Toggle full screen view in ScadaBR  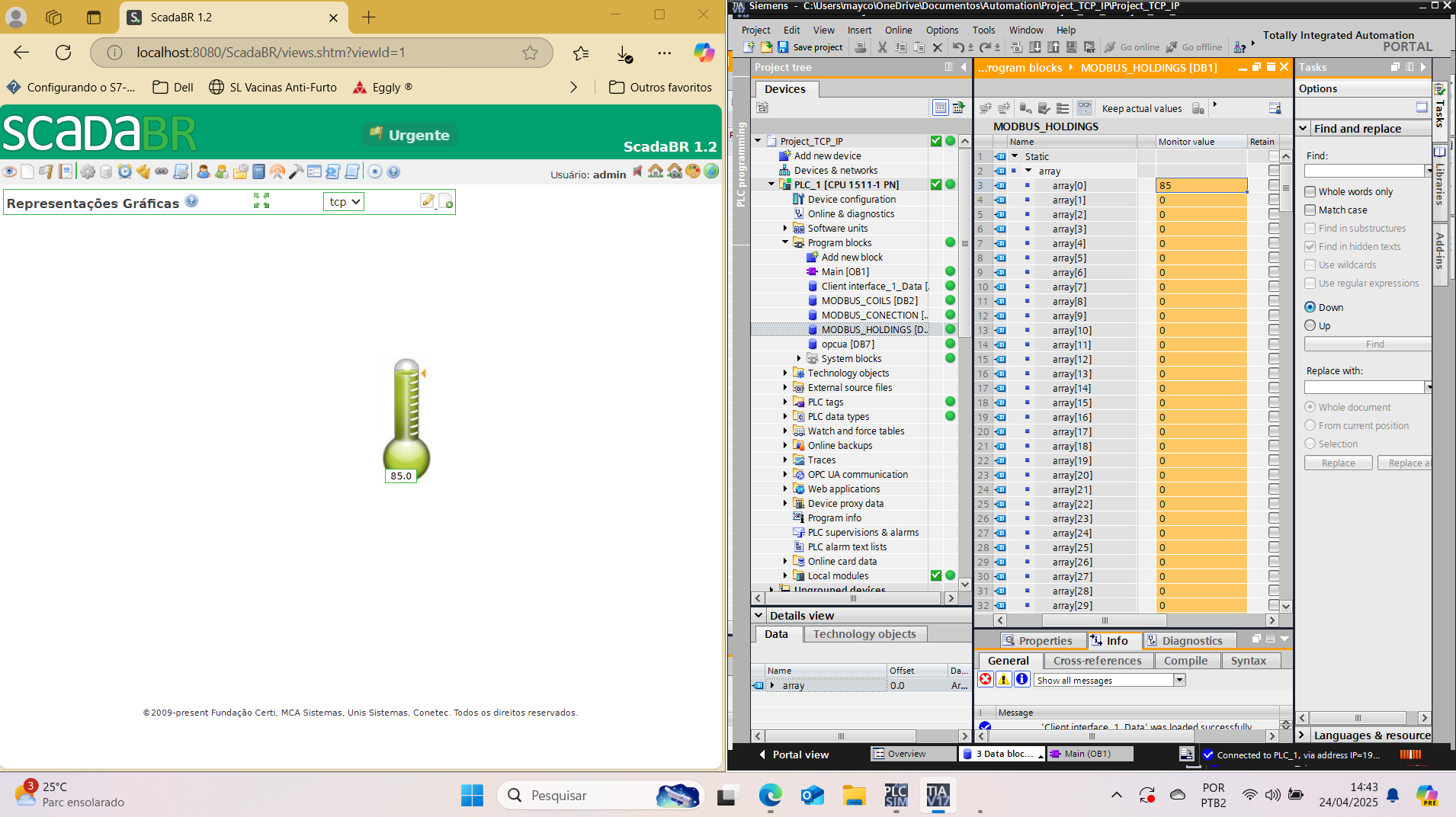click(261, 200)
